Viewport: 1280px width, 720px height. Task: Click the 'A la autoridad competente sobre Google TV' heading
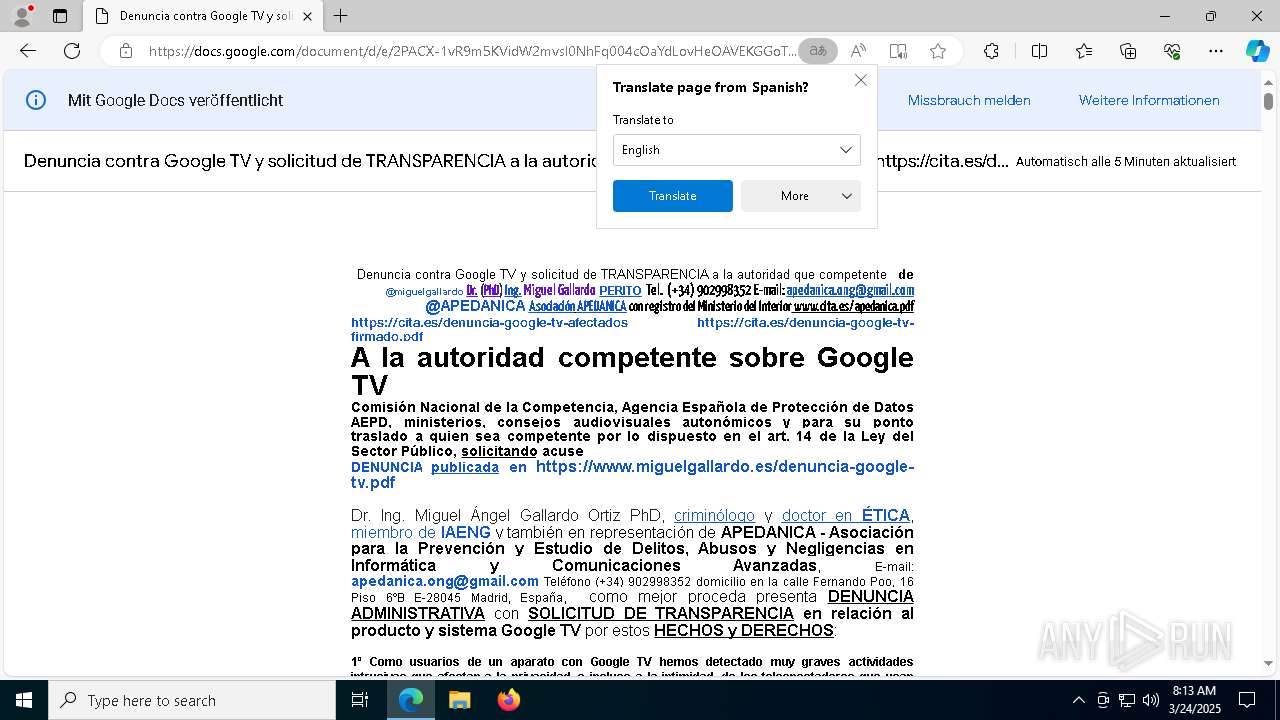[x=632, y=371]
